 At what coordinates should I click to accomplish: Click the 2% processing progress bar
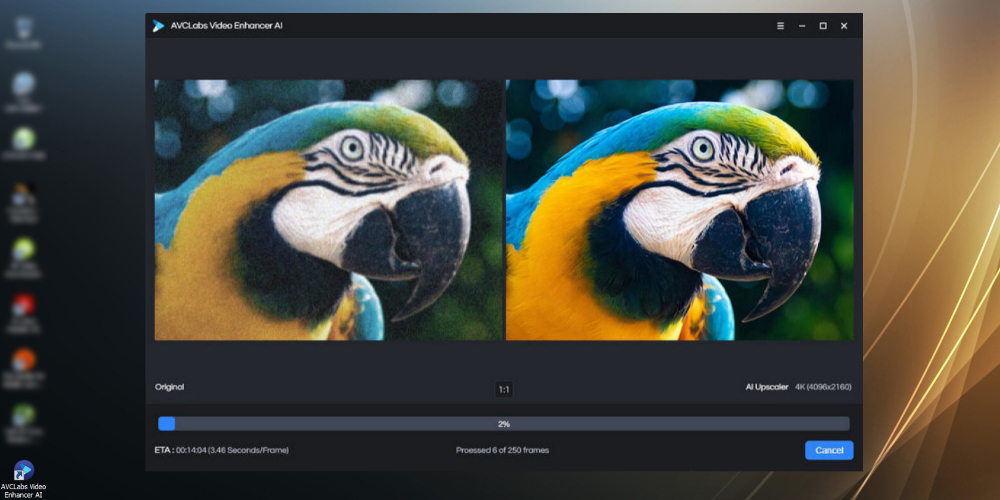(x=504, y=423)
